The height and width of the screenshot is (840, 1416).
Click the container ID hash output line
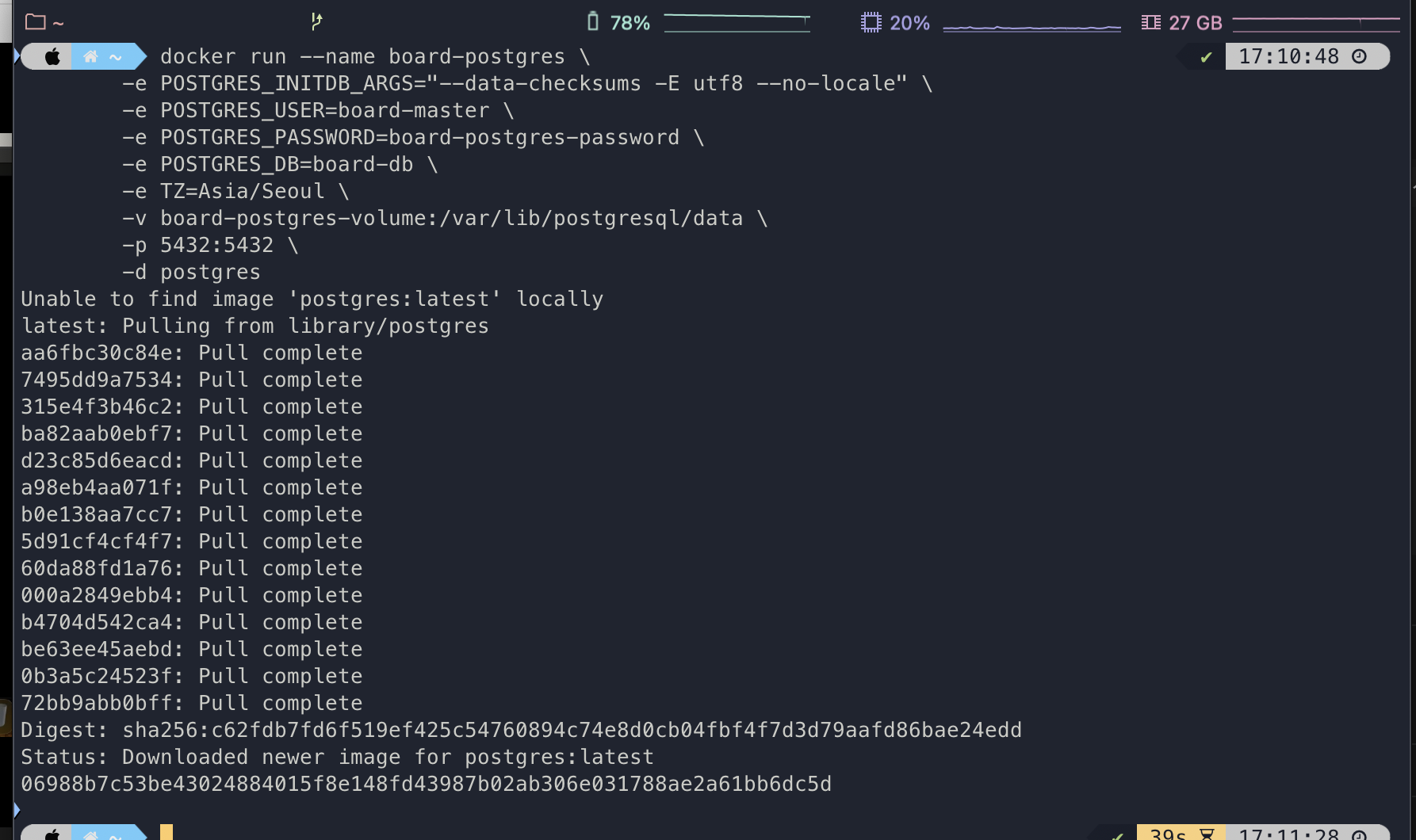tap(426, 784)
